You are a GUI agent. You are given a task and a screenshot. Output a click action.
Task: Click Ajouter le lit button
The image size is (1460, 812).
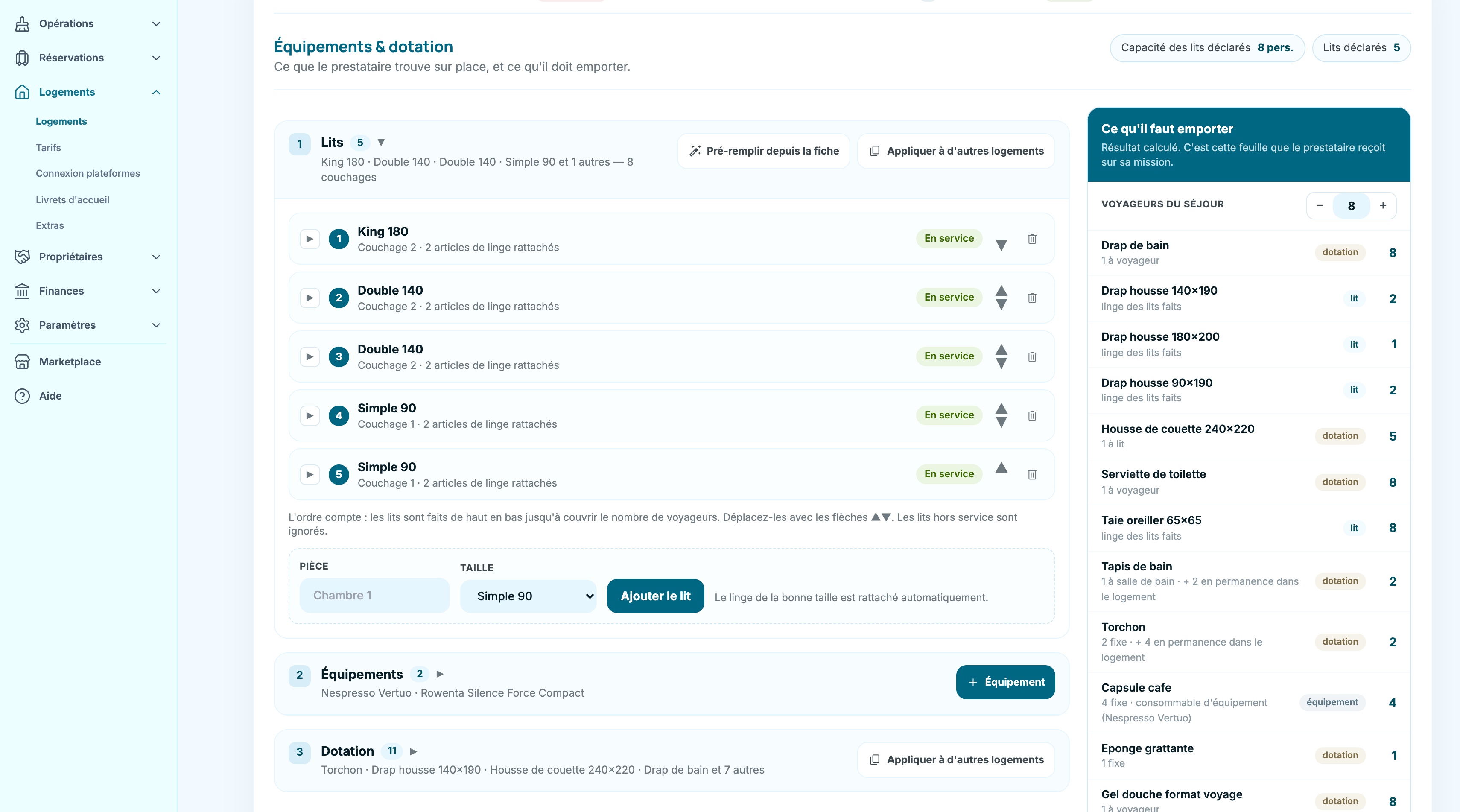coord(655,596)
